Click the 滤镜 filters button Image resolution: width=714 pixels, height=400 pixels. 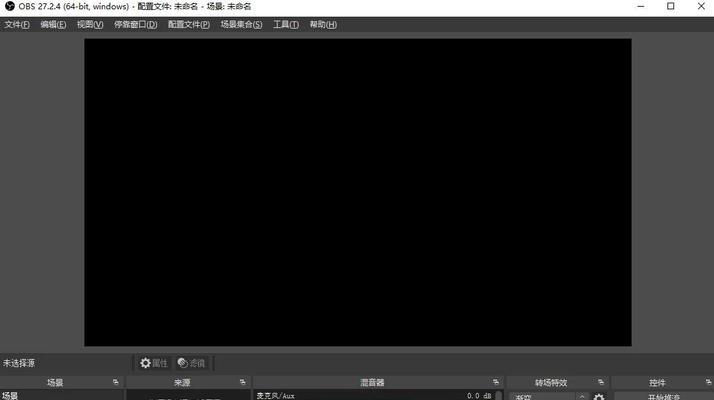click(192, 363)
